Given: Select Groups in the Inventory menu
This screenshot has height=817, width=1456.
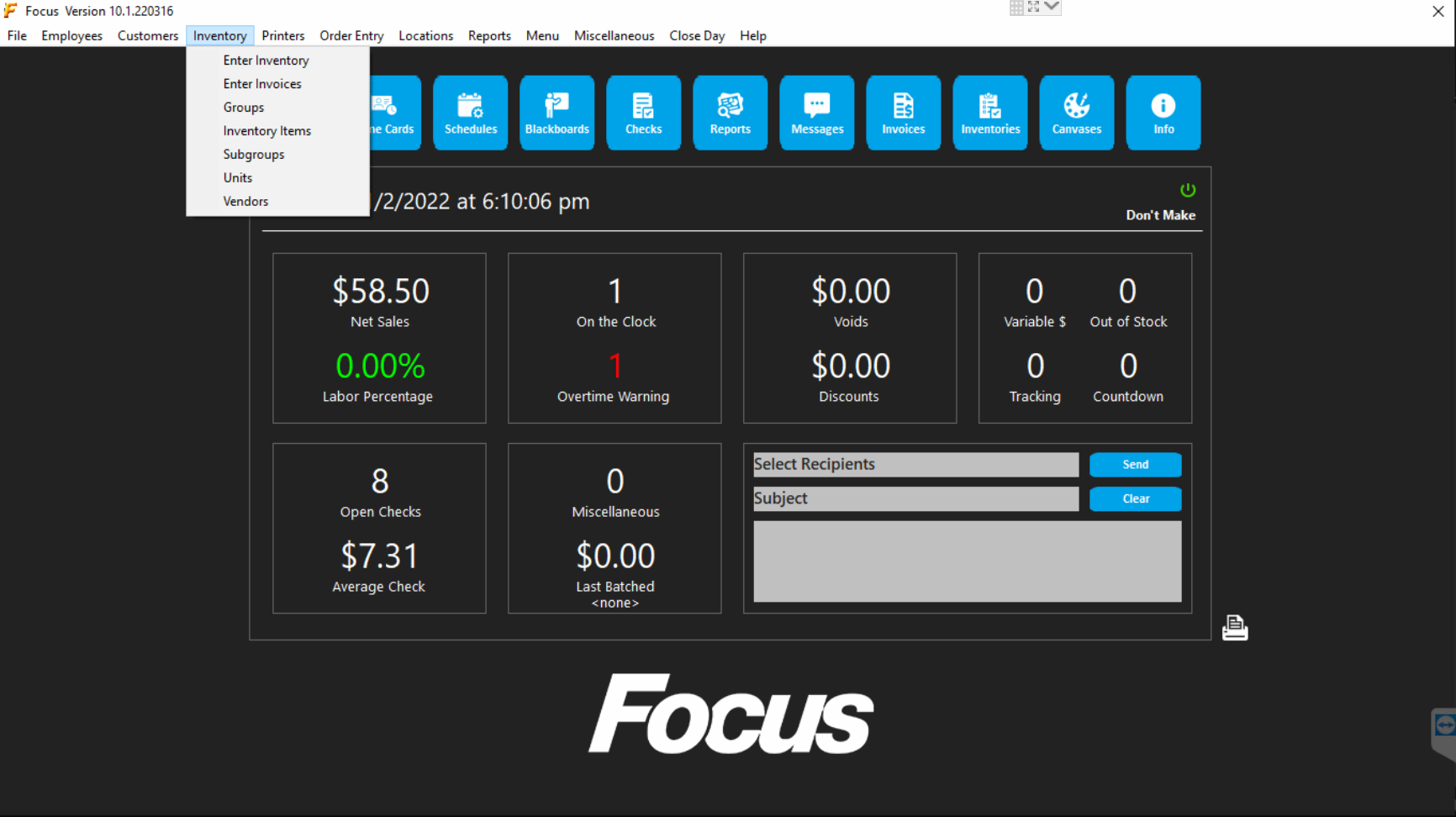Looking at the screenshot, I should 277,108.
